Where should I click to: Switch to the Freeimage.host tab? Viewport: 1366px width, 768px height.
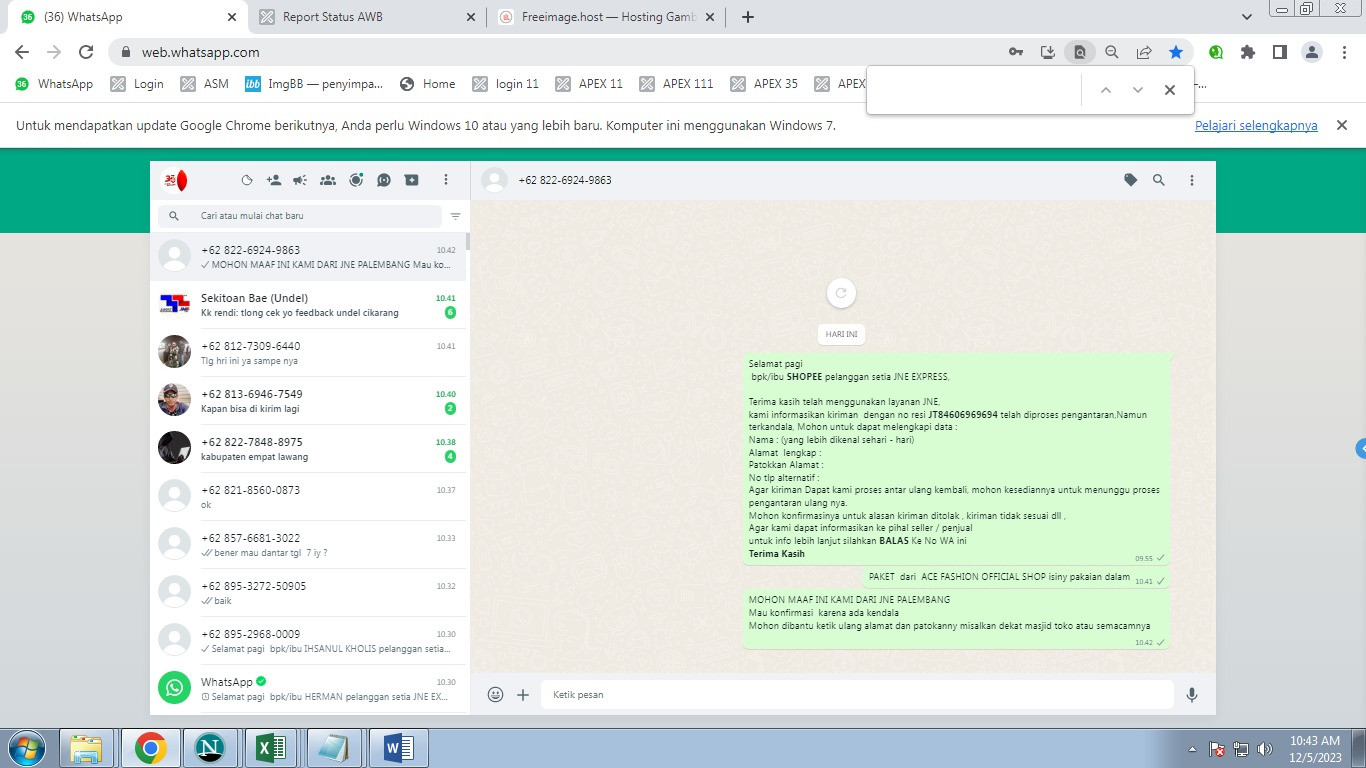coord(606,17)
